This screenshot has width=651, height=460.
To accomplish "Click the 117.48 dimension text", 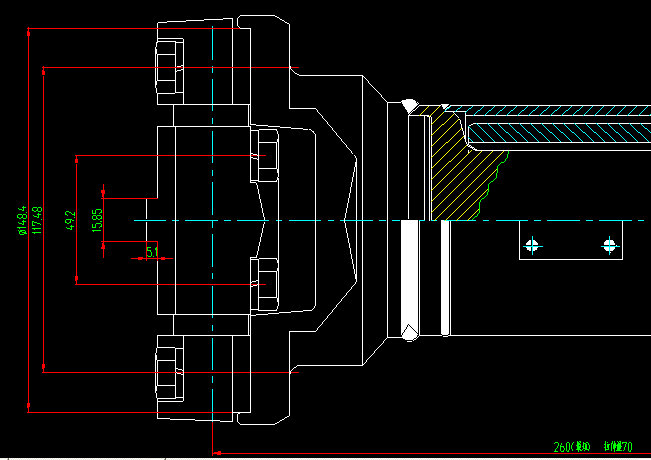I will (x=38, y=220).
